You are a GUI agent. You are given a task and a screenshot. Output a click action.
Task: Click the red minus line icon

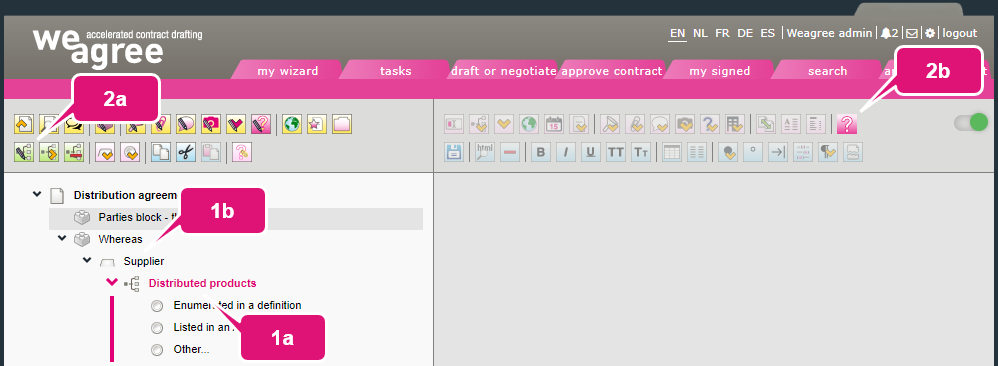510,152
